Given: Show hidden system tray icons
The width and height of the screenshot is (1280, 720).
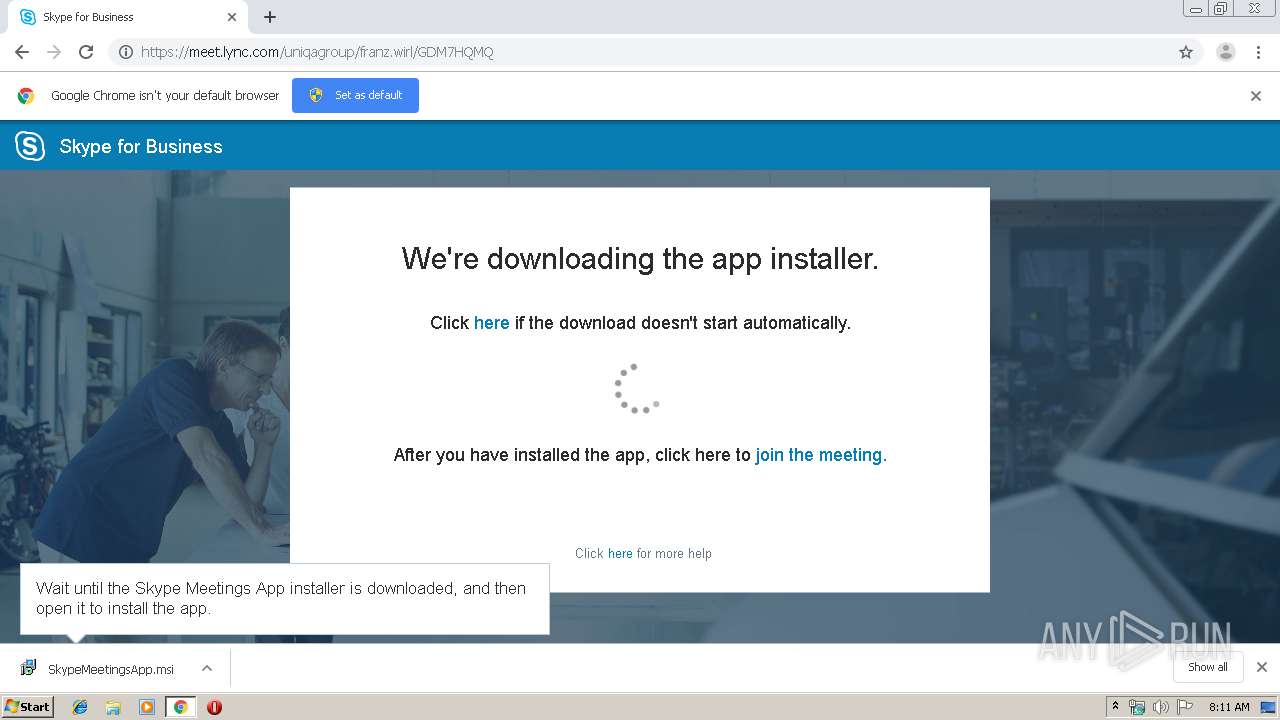Looking at the screenshot, I should 1115,706.
